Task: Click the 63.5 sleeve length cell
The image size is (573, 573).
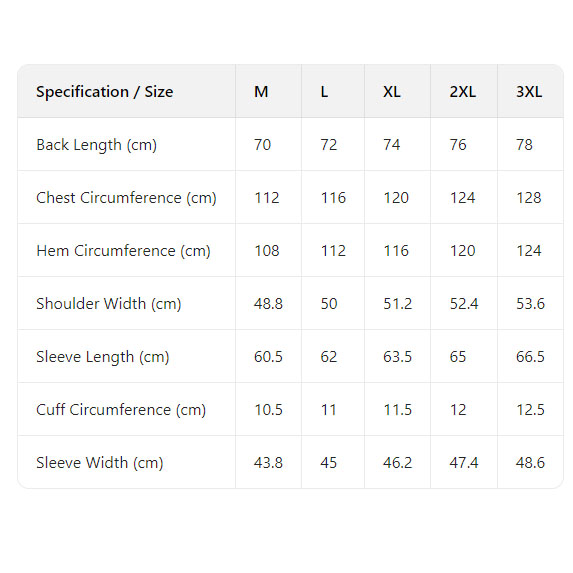Action: 398,357
